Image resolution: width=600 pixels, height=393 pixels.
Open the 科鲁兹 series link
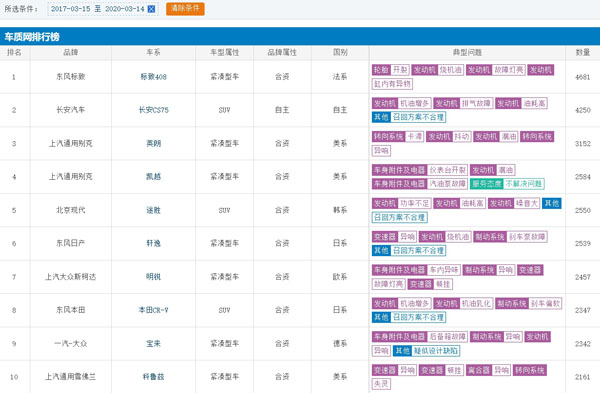click(x=153, y=377)
